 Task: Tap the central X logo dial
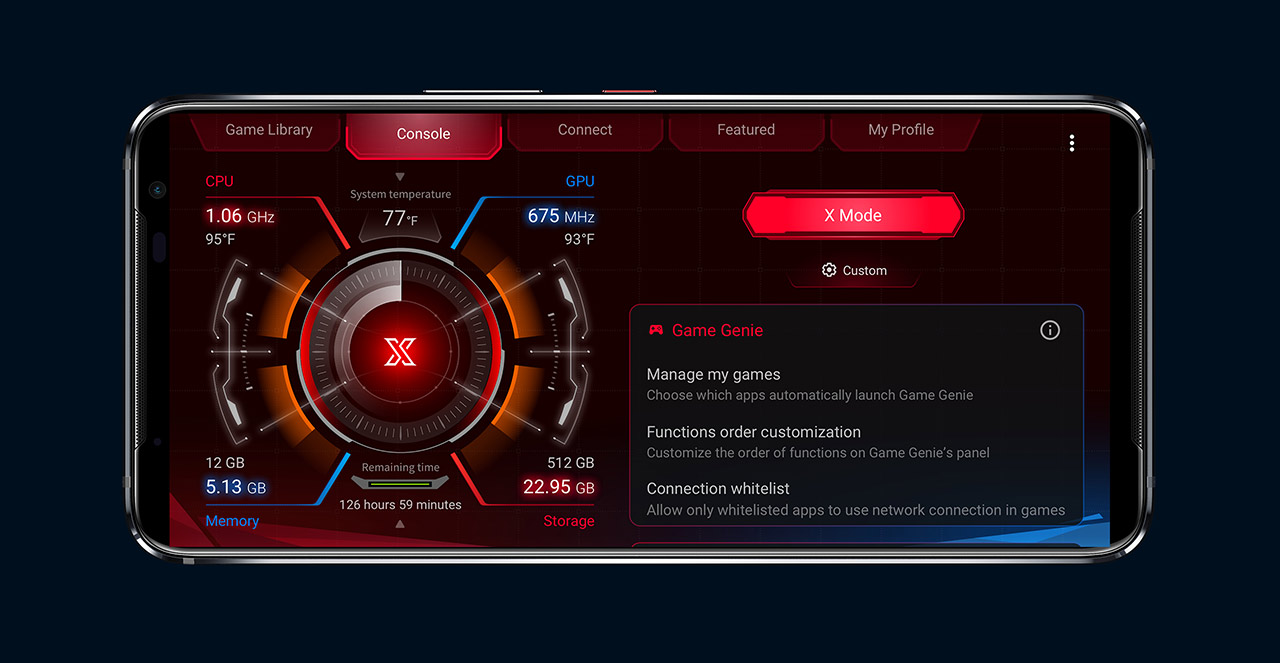coord(401,352)
